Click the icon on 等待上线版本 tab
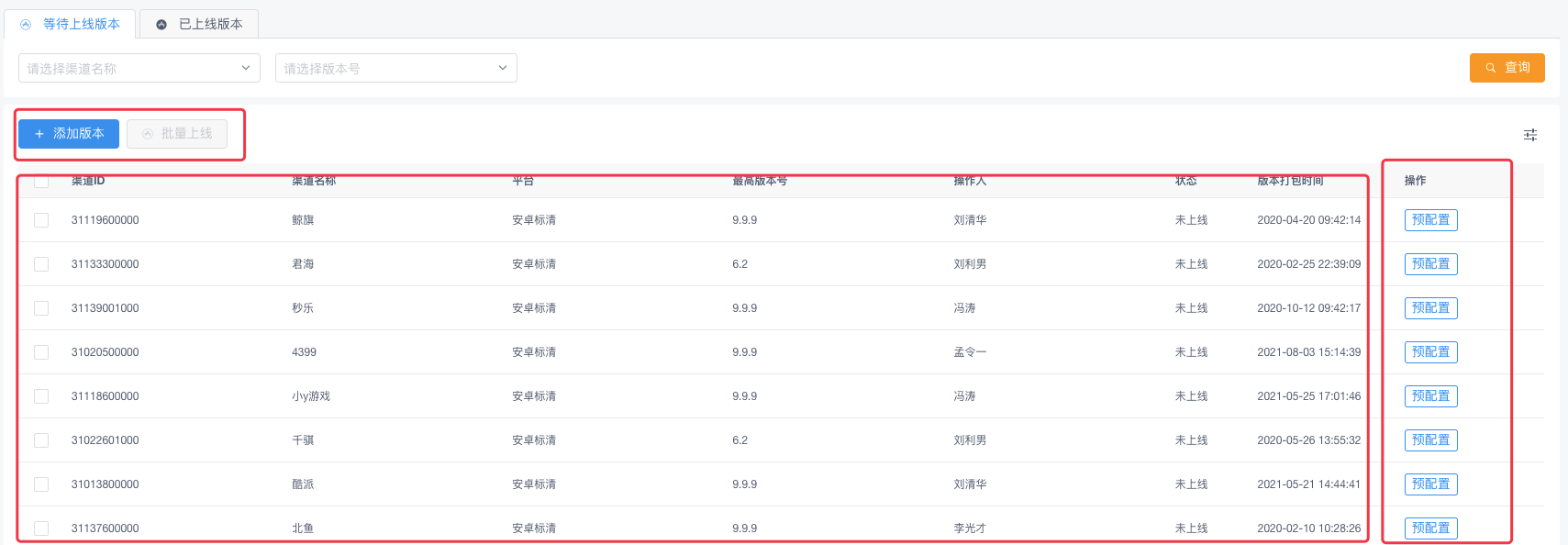Image resolution: width=1568 pixels, height=545 pixels. tap(26, 25)
